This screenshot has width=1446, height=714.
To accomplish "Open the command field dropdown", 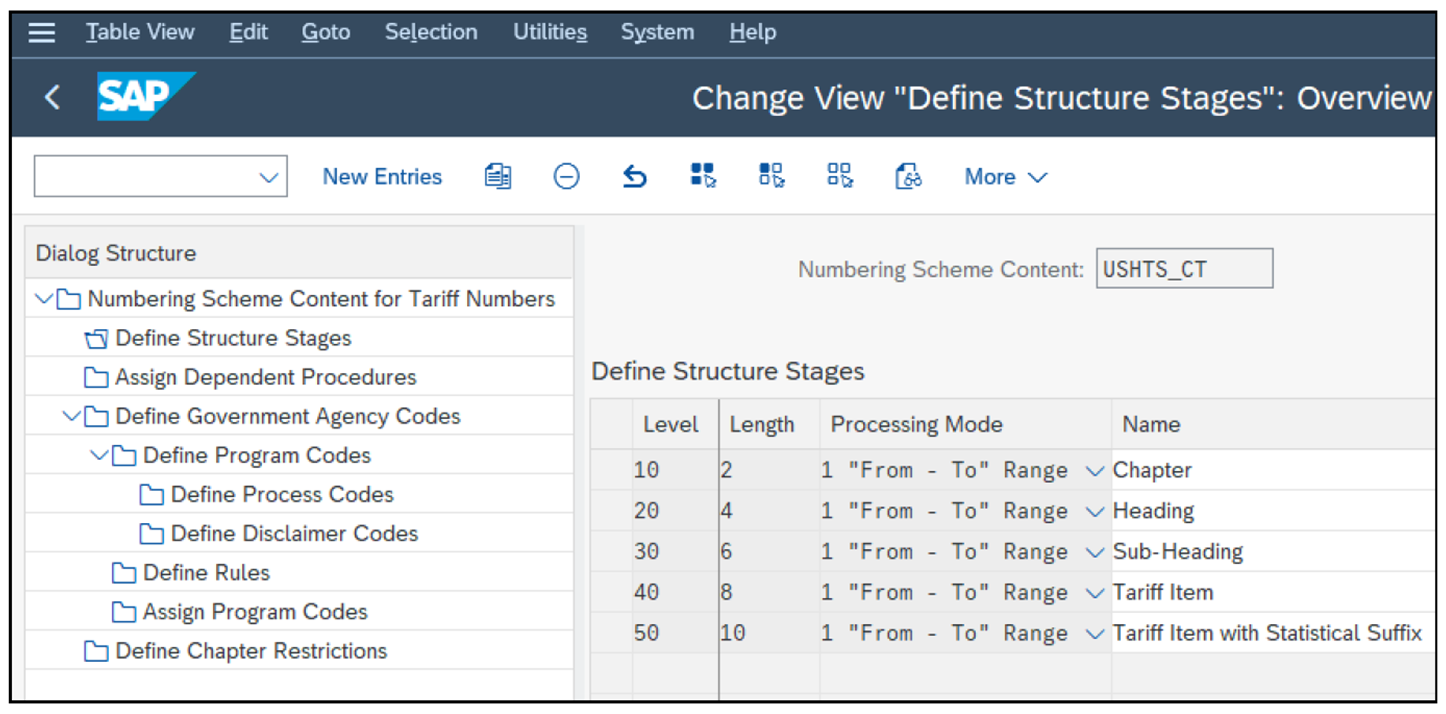I will click(x=268, y=177).
